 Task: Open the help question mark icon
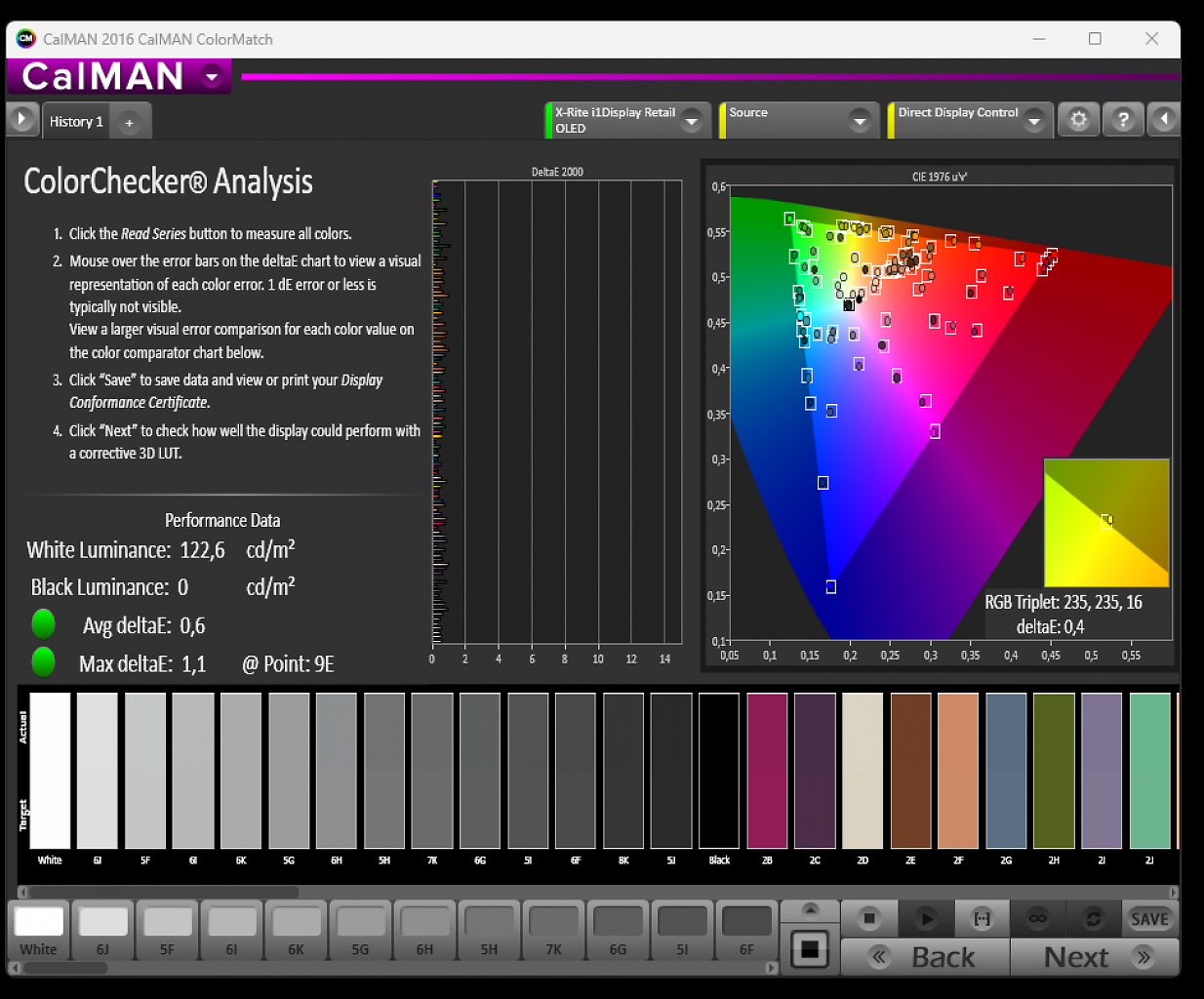tap(1123, 120)
